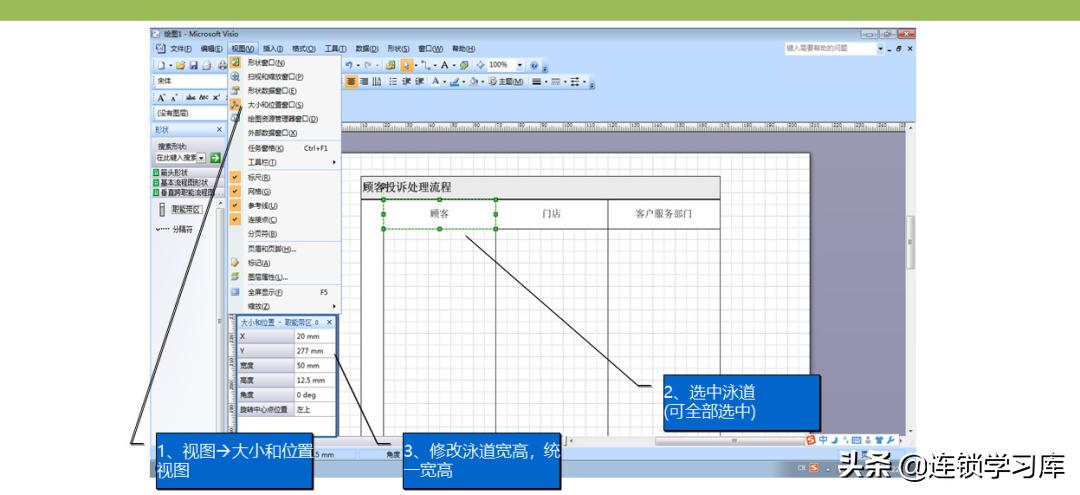Choose 任务窗格(K) menu entry
This screenshot has height=495, width=1080.
coord(286,148)
